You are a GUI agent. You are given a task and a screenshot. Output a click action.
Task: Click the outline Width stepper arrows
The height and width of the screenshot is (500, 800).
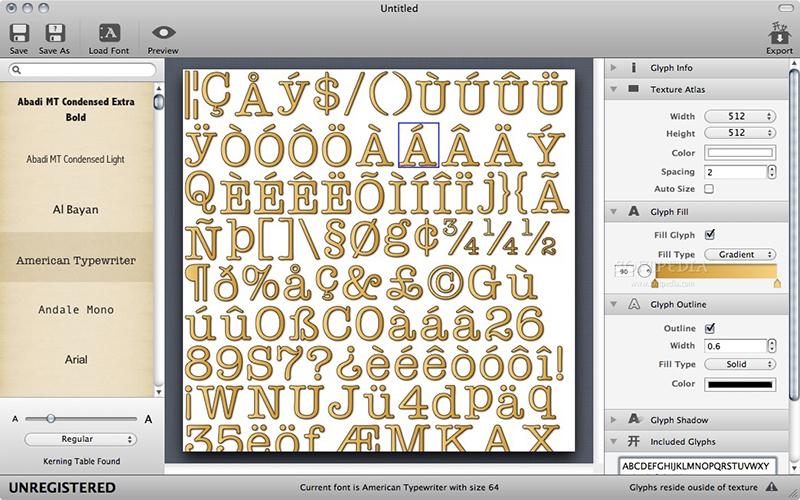[771, 346]
